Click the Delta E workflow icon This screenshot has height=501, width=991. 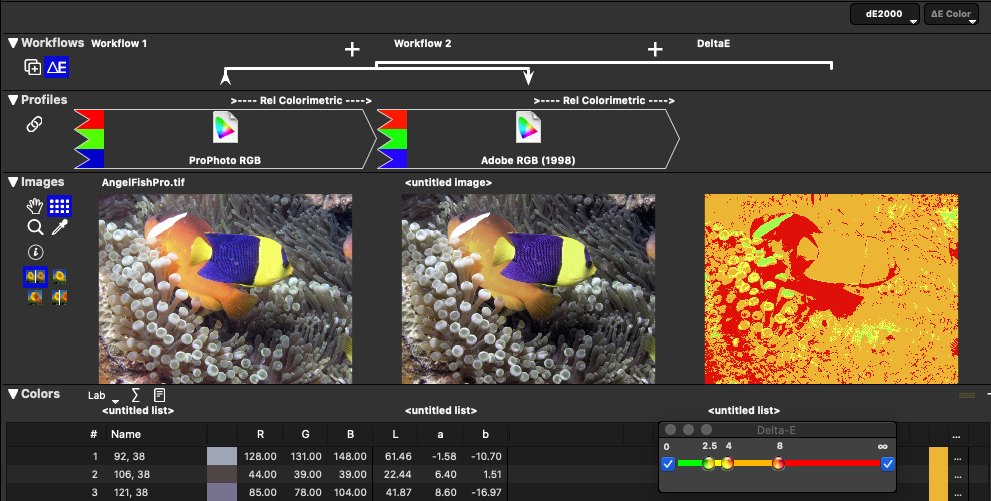pyautogui.click(x=57, y=67)
